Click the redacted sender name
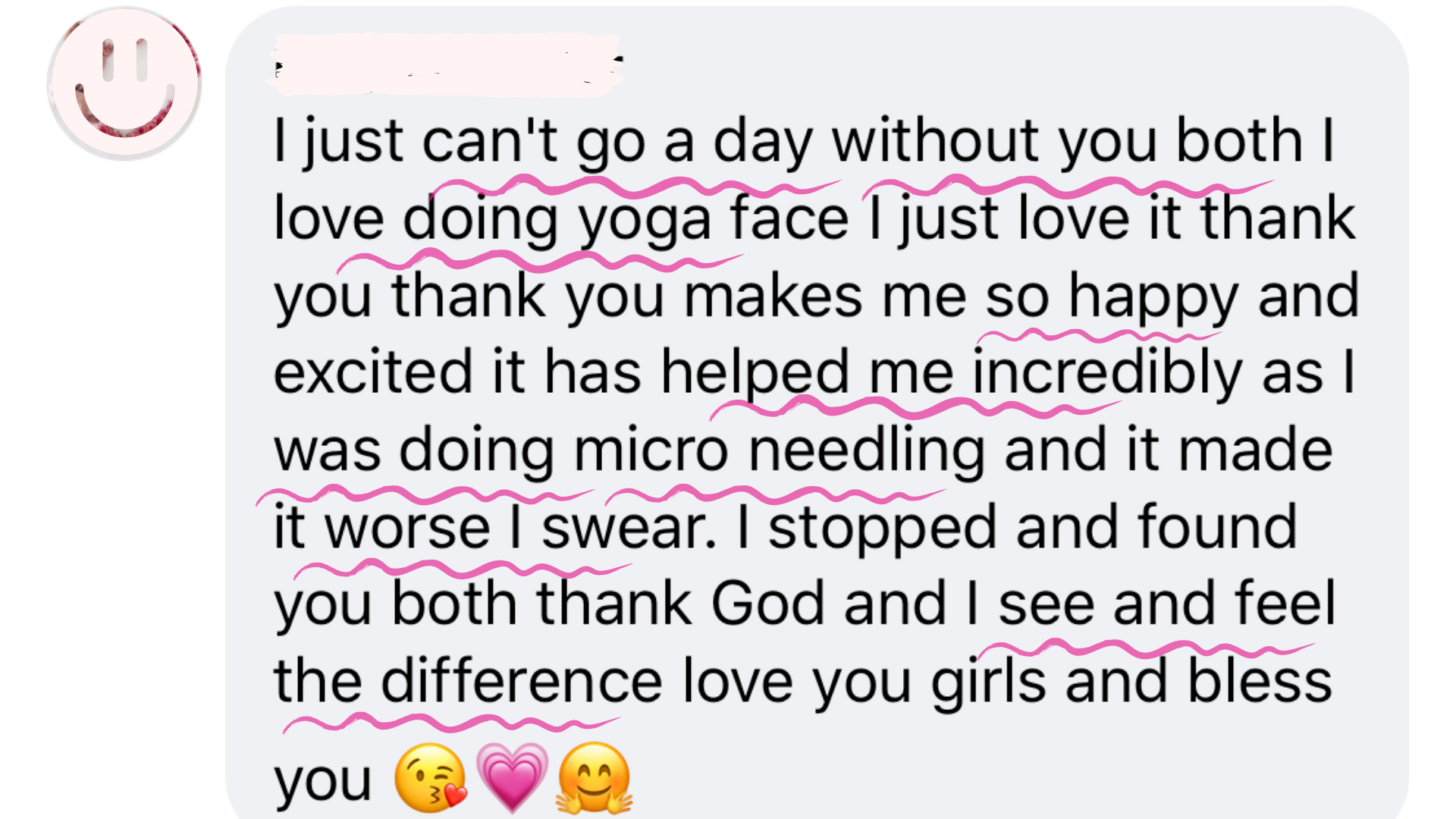 point(447,64)
